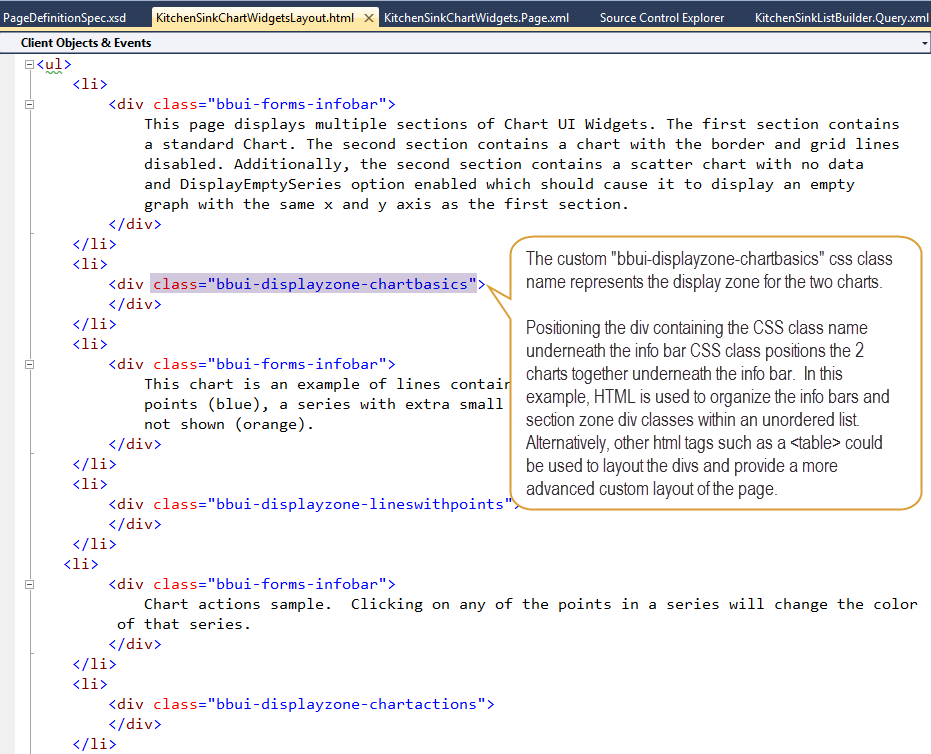Image resolution: width=931 pixels, height=754 pixels.
Task: Click the line starting 'disabled. Additionally'
Action: [x=504, y=164]
